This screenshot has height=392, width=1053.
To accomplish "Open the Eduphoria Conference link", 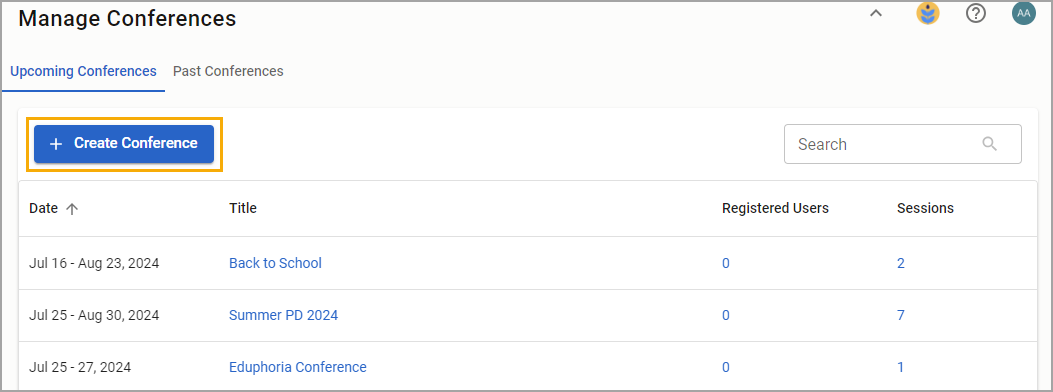I will 298,368.
